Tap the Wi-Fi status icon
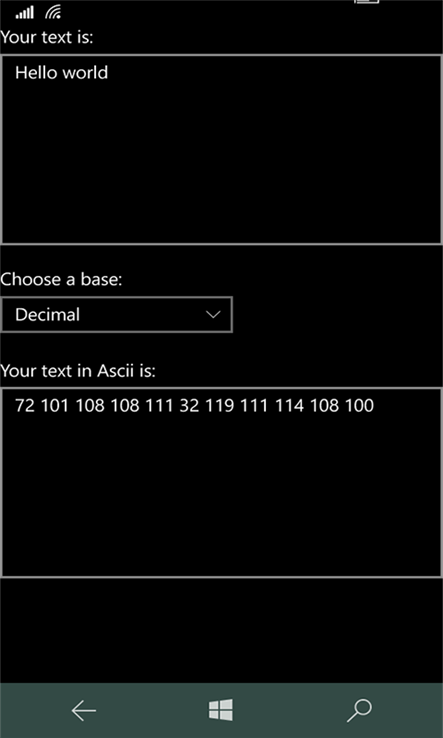This screenshot has height=738, width=443. (53, 13)
